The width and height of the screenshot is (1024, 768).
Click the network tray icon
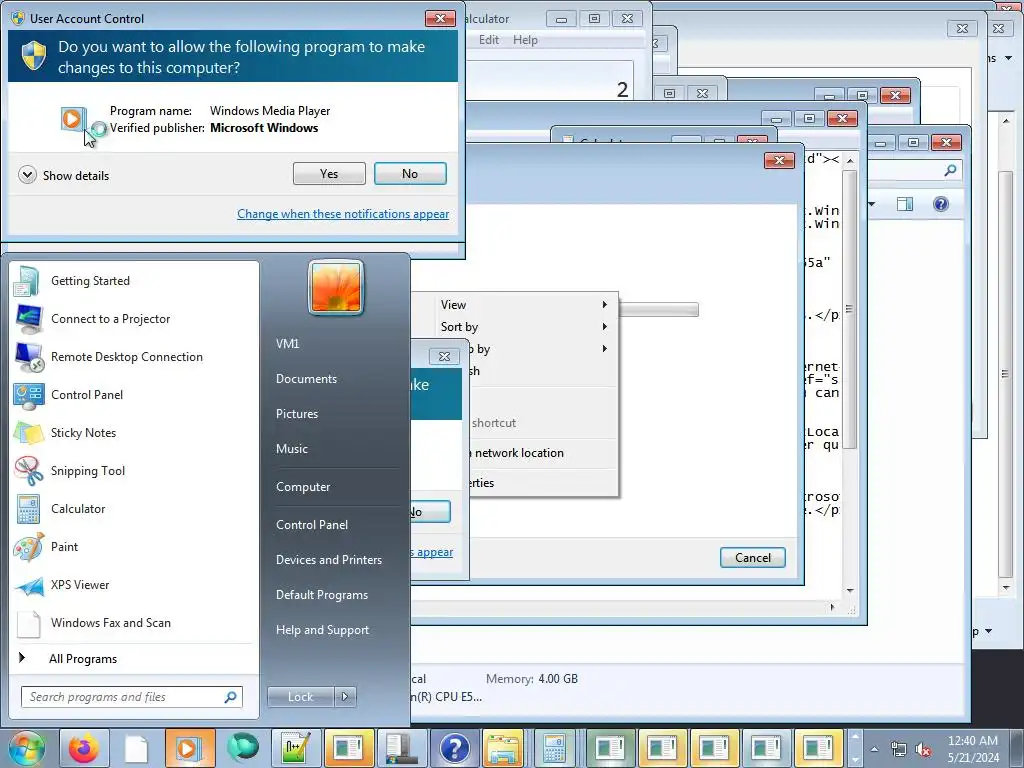899,749
